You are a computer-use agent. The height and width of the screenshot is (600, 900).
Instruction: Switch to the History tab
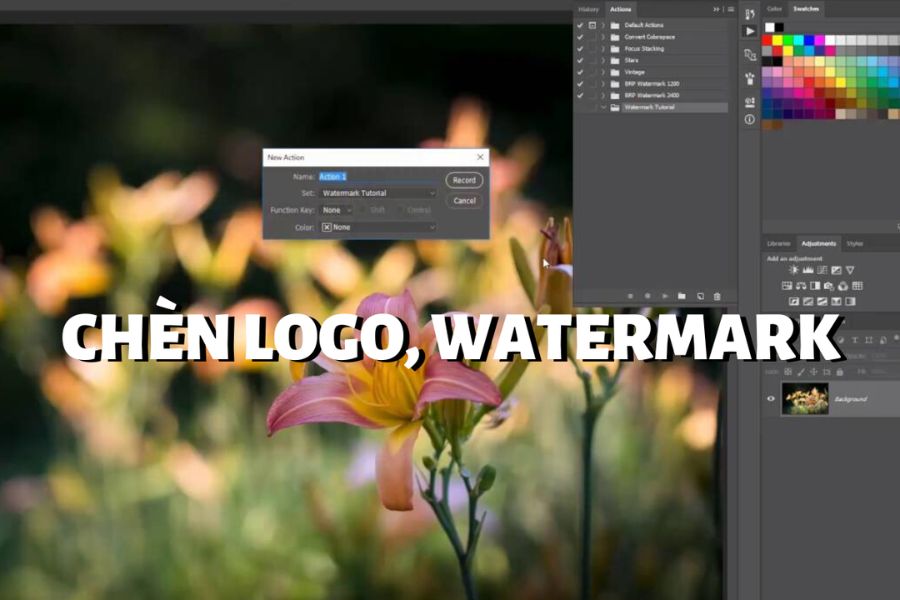(x=588, y=9)
